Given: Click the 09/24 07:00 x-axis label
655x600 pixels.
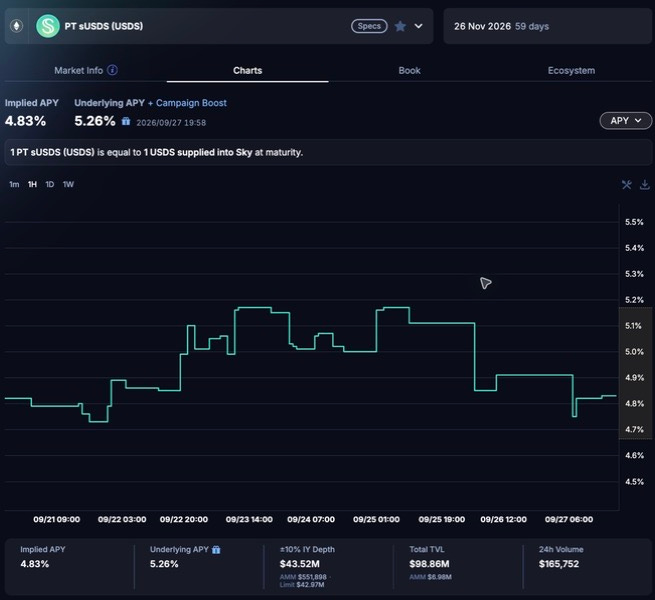Looking at the screenshot, I should point(311,519).
